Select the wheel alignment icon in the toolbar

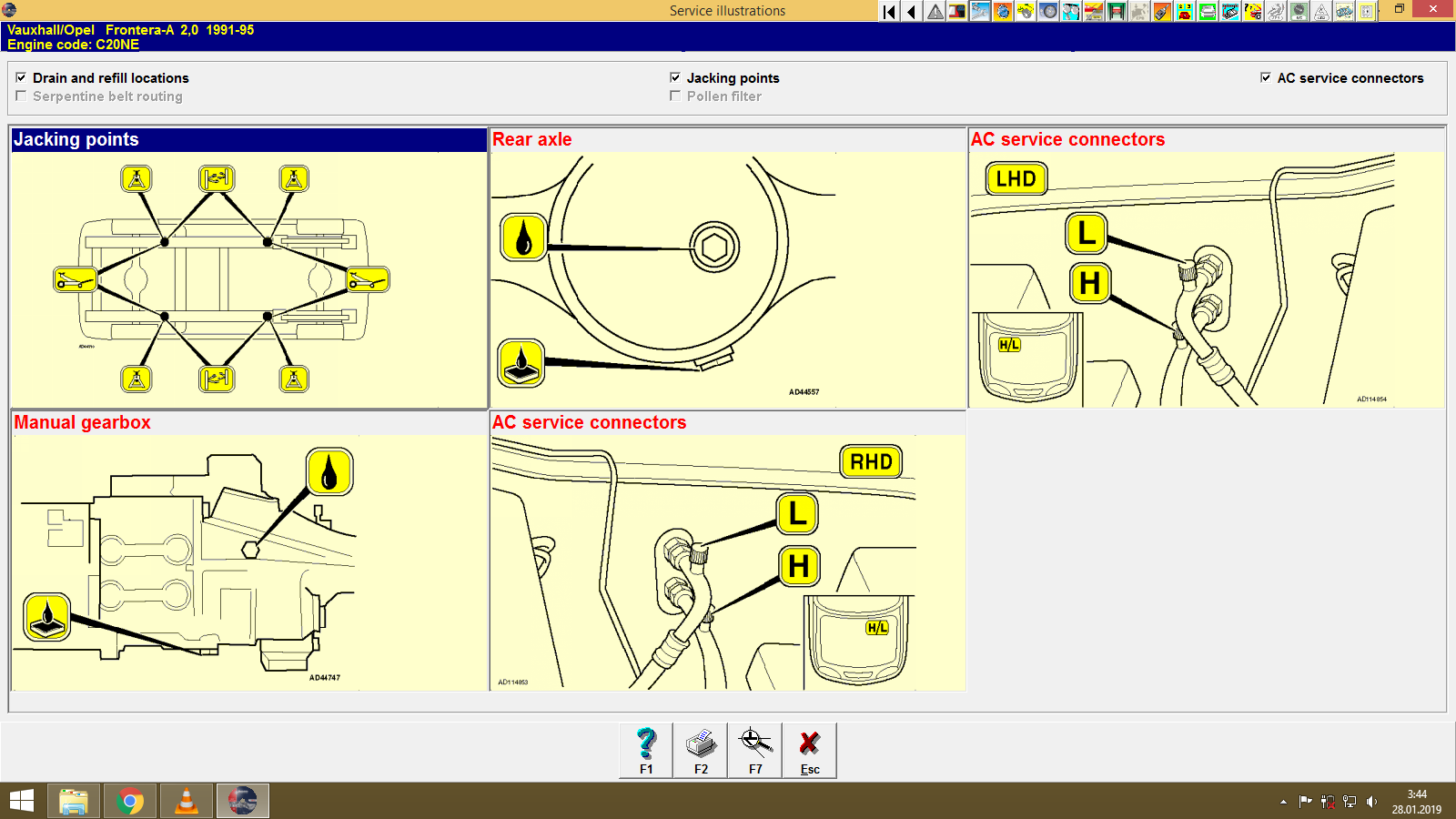pos(1050,11)
